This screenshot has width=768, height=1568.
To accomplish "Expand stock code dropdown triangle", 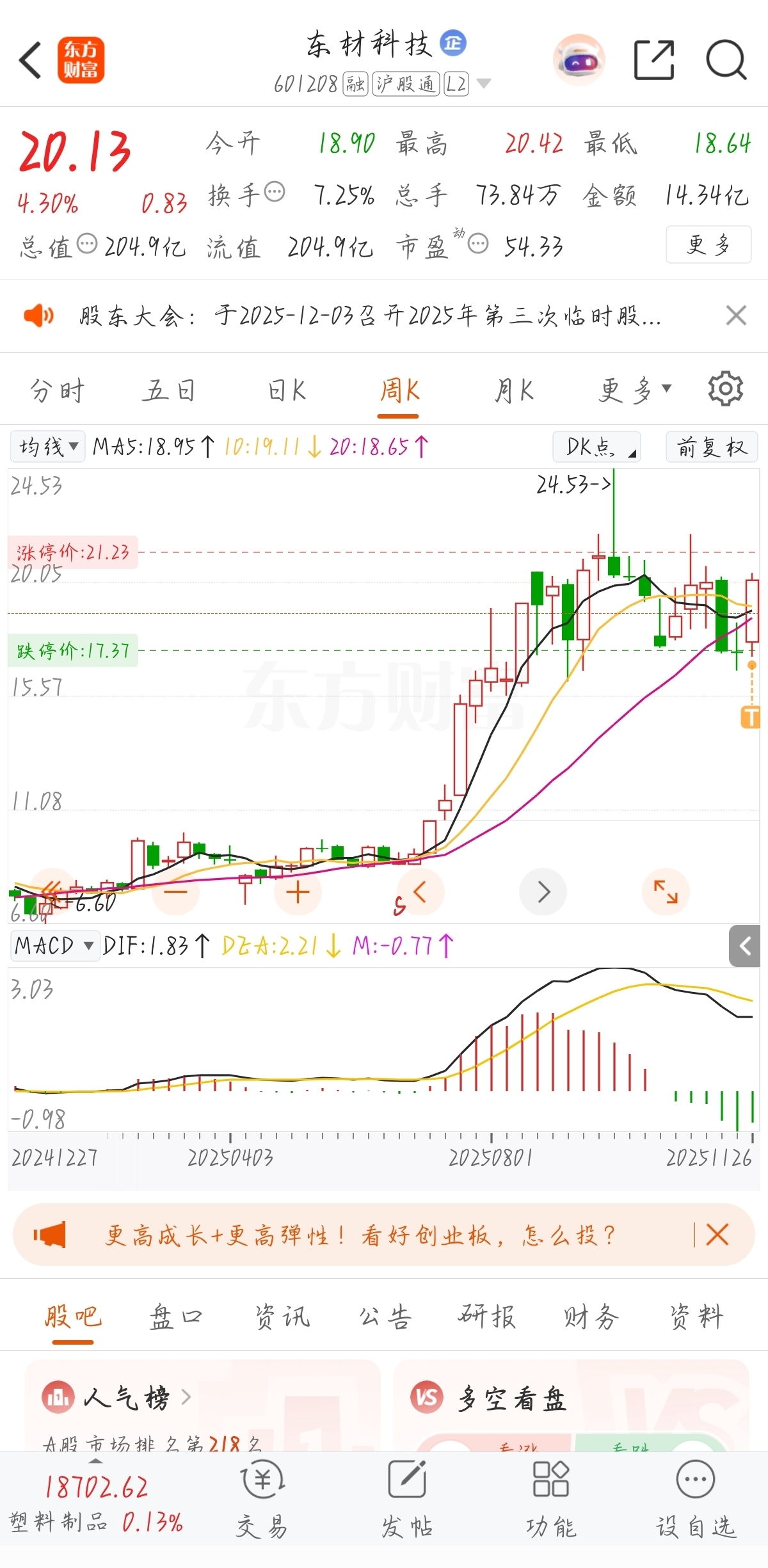I will coord(484,83).
